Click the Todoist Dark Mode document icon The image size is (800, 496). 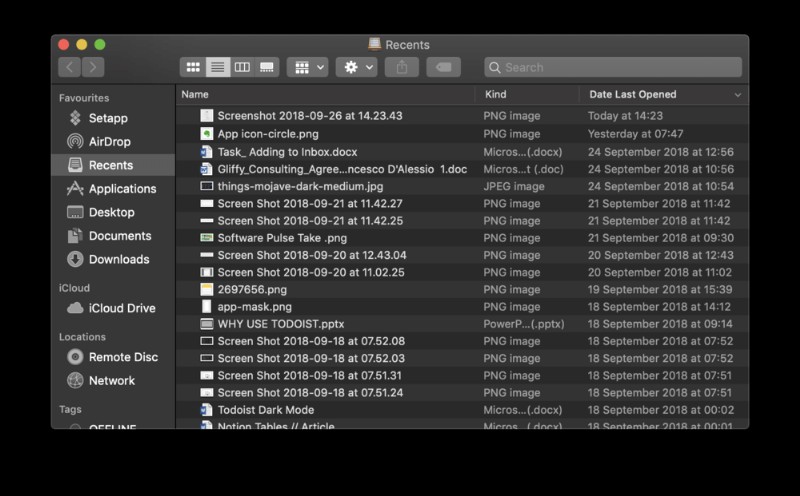click(206, 410)
